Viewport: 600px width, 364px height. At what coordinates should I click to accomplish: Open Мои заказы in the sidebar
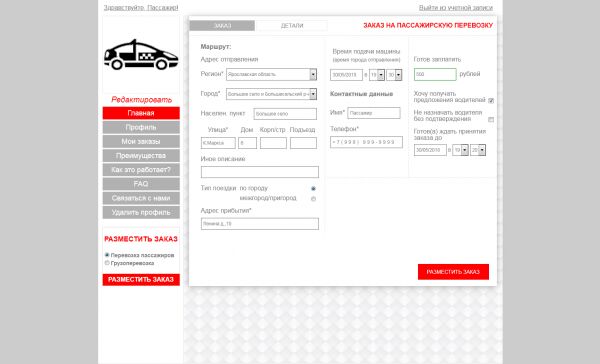click(141, 141)
